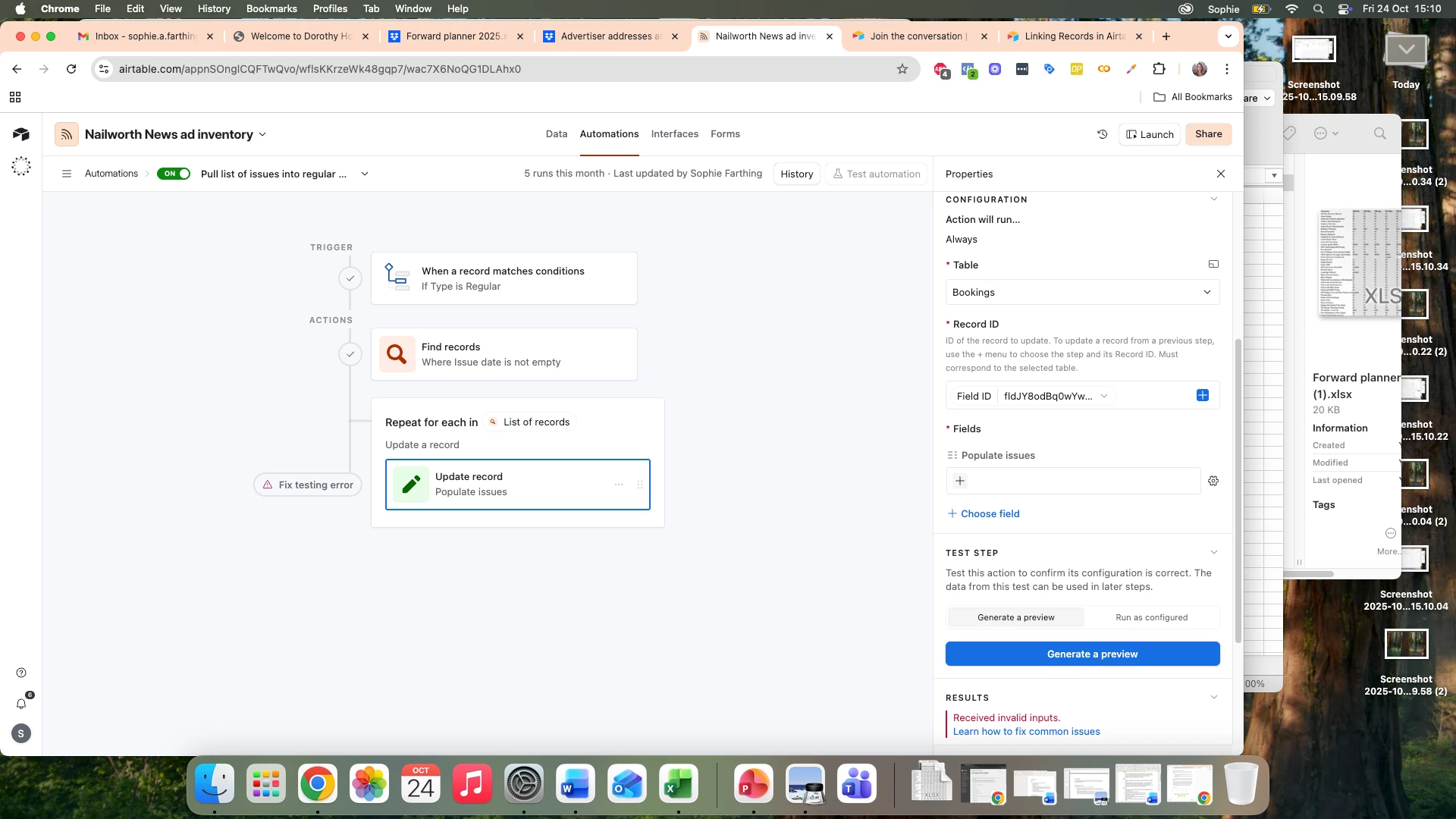Viewport: 1456px width, 819px height.
Task: Expand the automation name dropdown arrow
Action: click(x=365, y=174)
